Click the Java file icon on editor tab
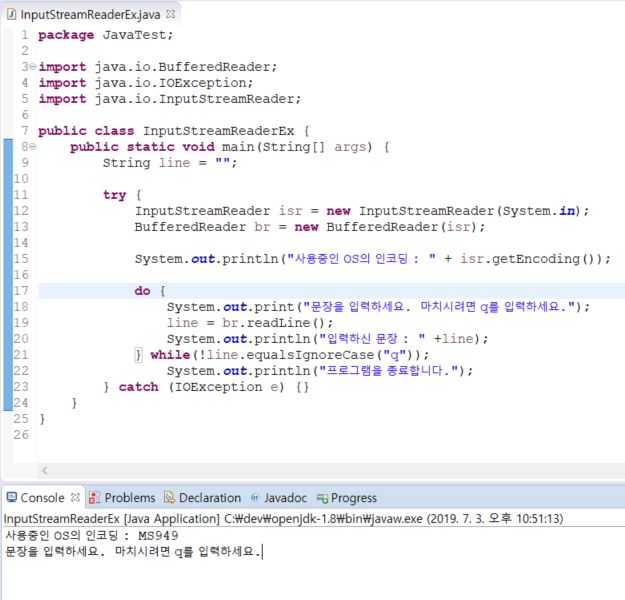The height and width of the screenshot is (600, 625). [12, 15]
